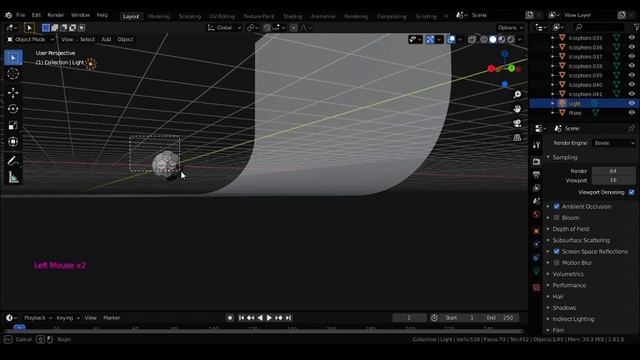Open the View Layer properties tab
The height and width of the screenshot is (360, 640).
pyautogui.click(x=536, y=188)
